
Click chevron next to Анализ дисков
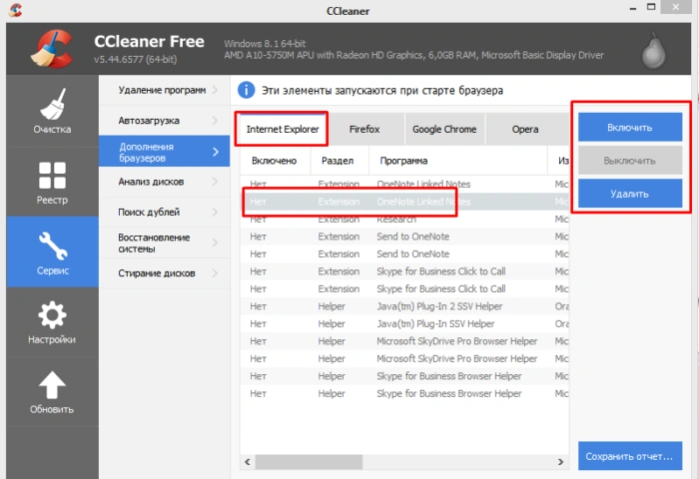point(215,182)
